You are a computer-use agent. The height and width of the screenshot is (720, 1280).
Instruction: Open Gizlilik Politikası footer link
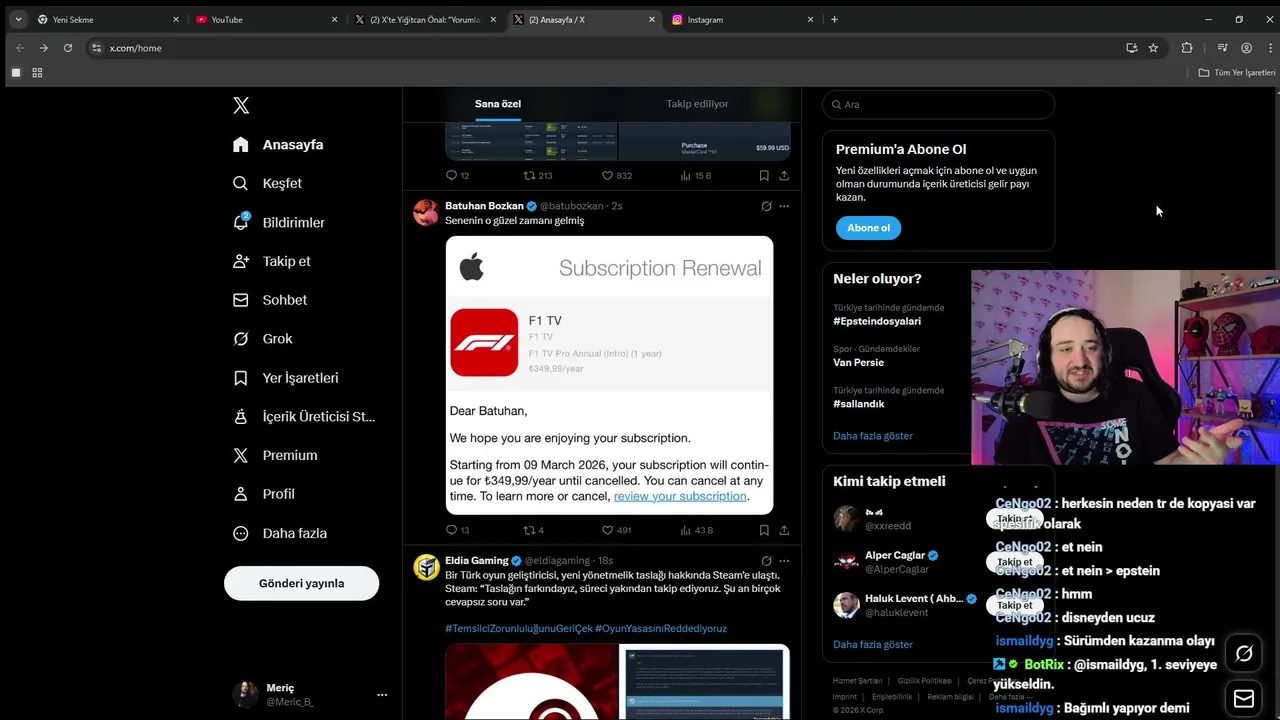pos(924,681)
